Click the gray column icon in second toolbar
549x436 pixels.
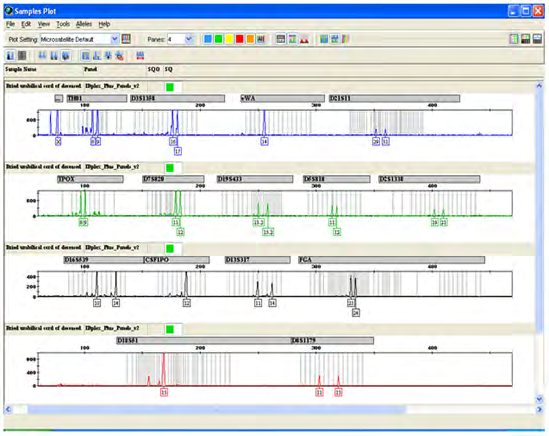(x=22, y=55)
